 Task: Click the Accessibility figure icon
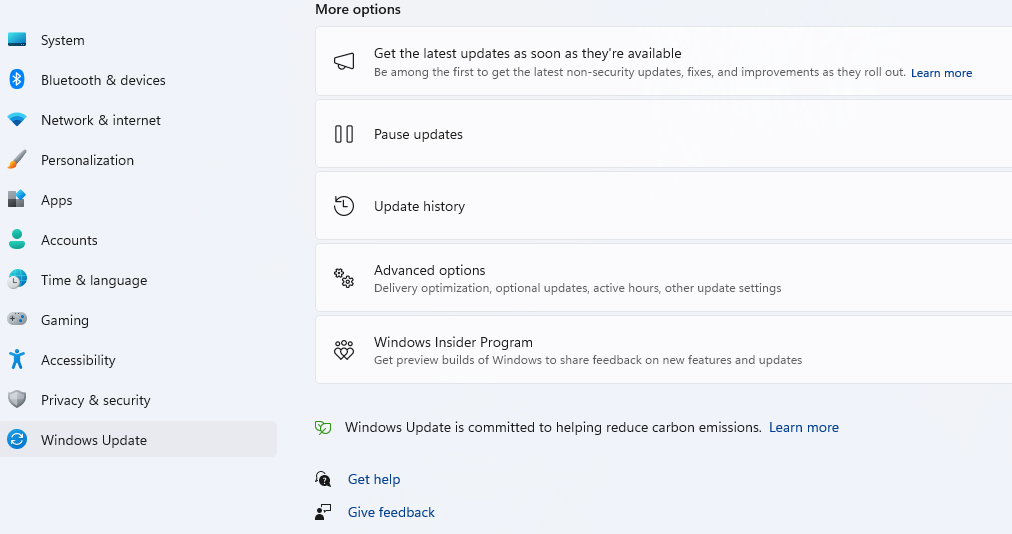(17, 360)
